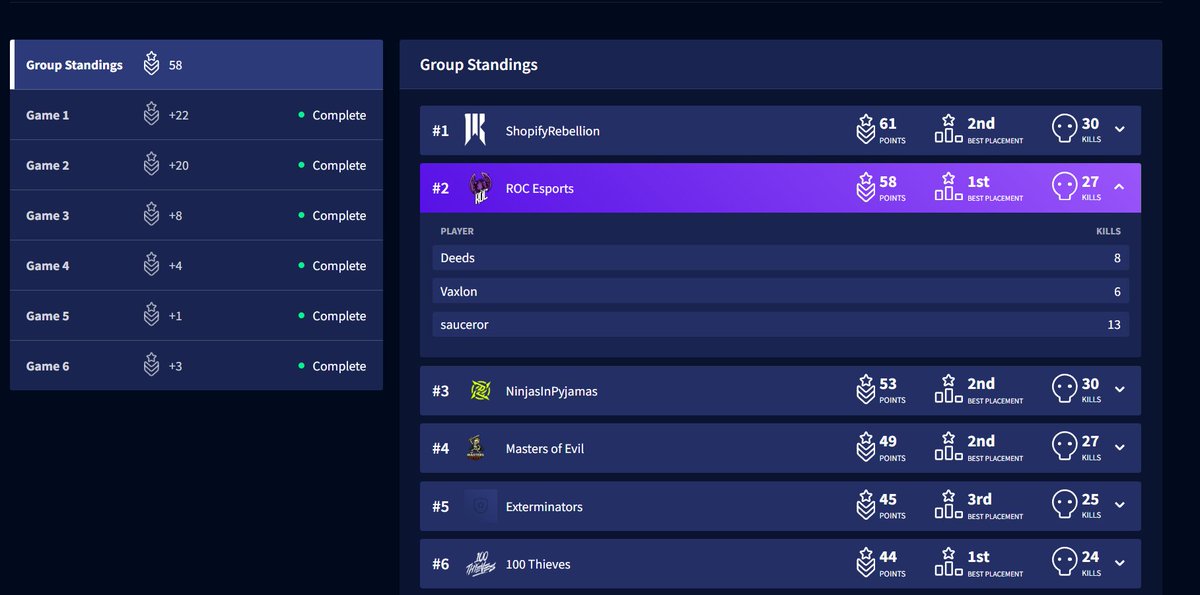Click NinjasInPyjamas' points badge icon
Image resolution: width=1200 pixels, height=595 pixels.
866,390
